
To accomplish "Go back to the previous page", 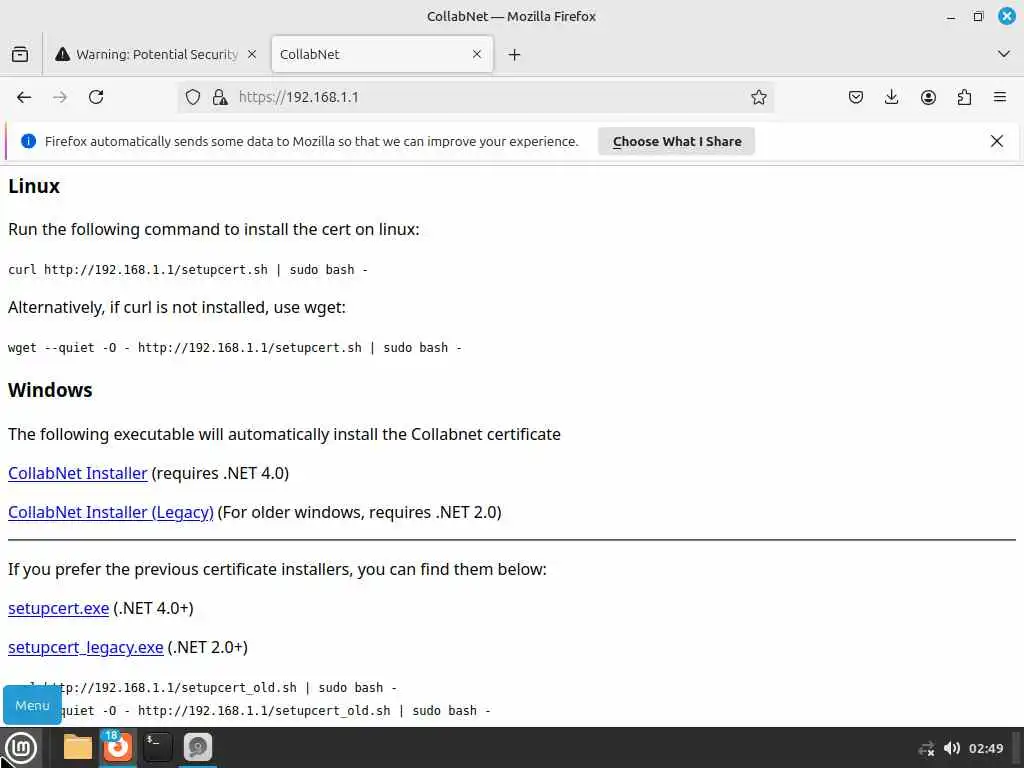I will (24, 97).
